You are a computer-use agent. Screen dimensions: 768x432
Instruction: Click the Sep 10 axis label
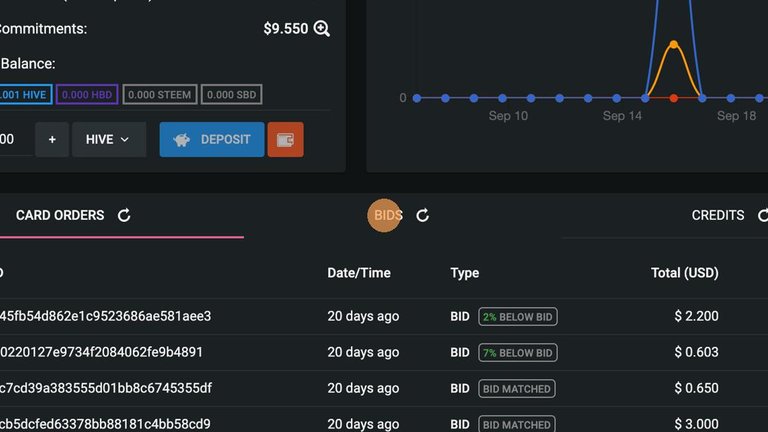coord(508,116)
